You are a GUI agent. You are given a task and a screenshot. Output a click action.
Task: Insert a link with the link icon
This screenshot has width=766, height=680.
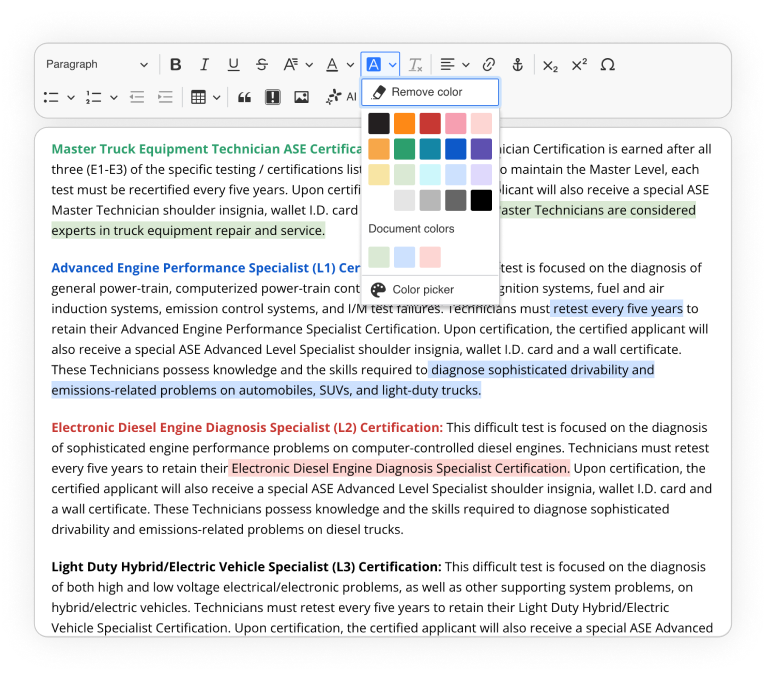489,64
